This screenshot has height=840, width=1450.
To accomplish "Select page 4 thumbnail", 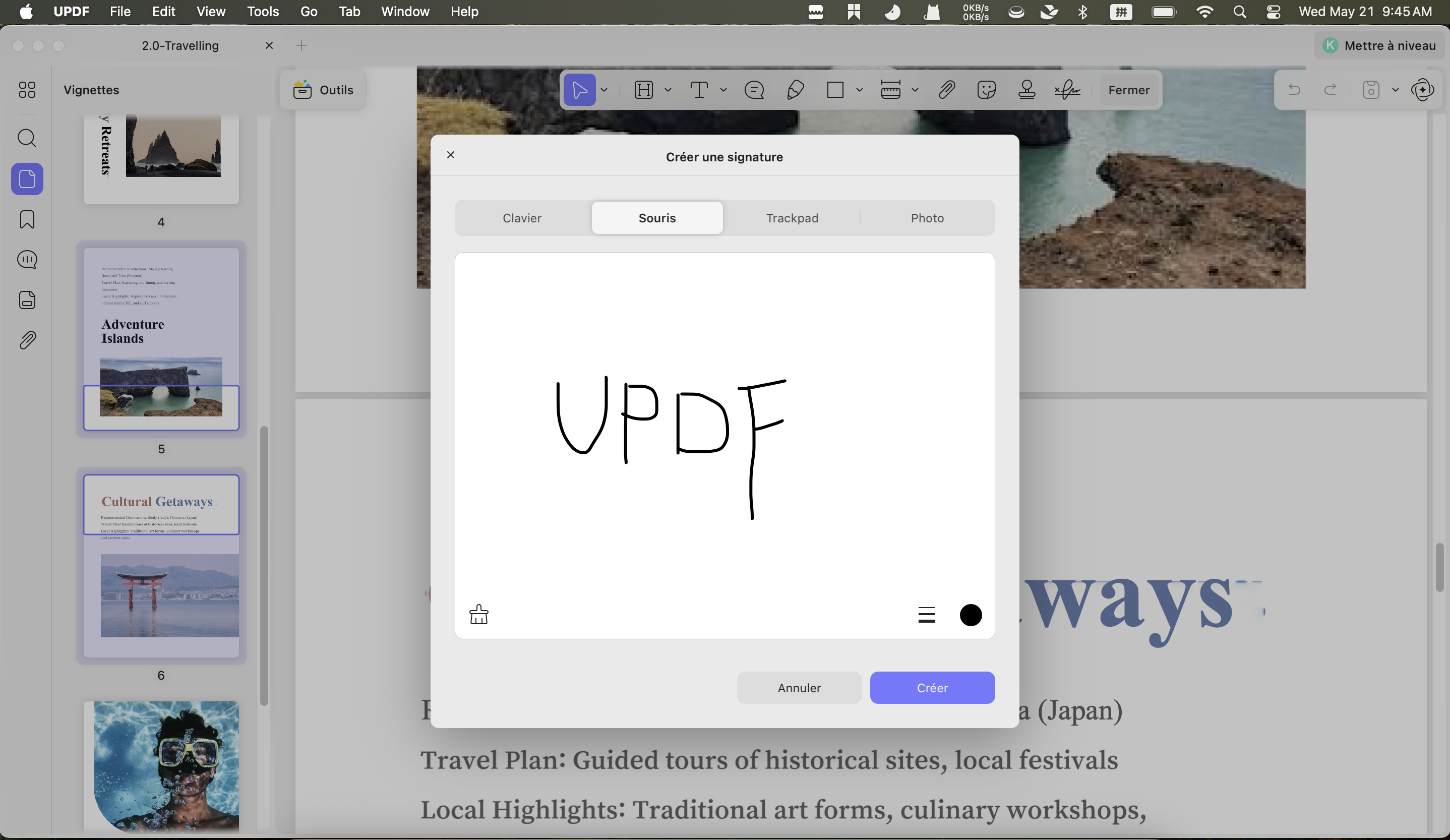I will 161,159.
